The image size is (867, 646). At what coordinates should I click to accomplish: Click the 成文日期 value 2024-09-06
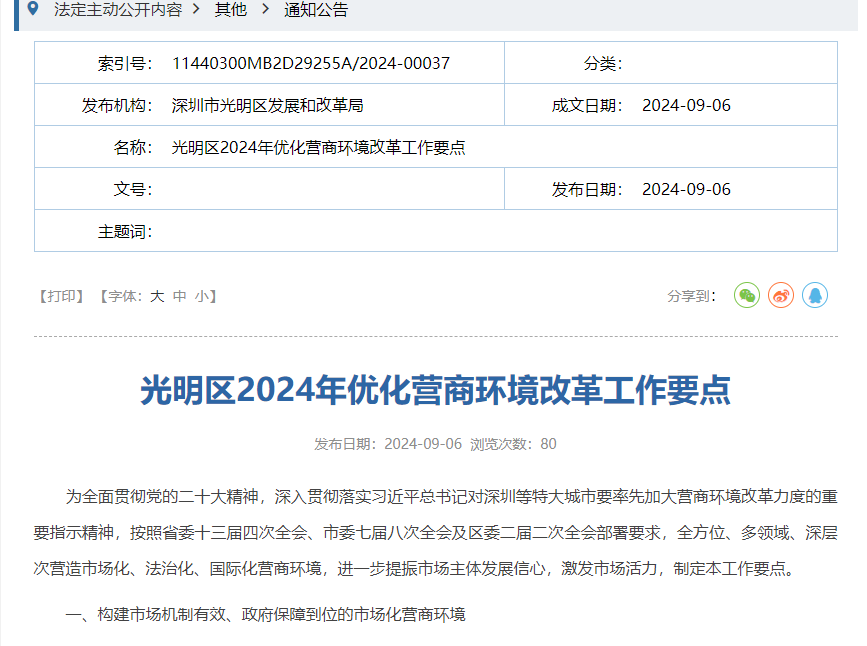(686, 105)
